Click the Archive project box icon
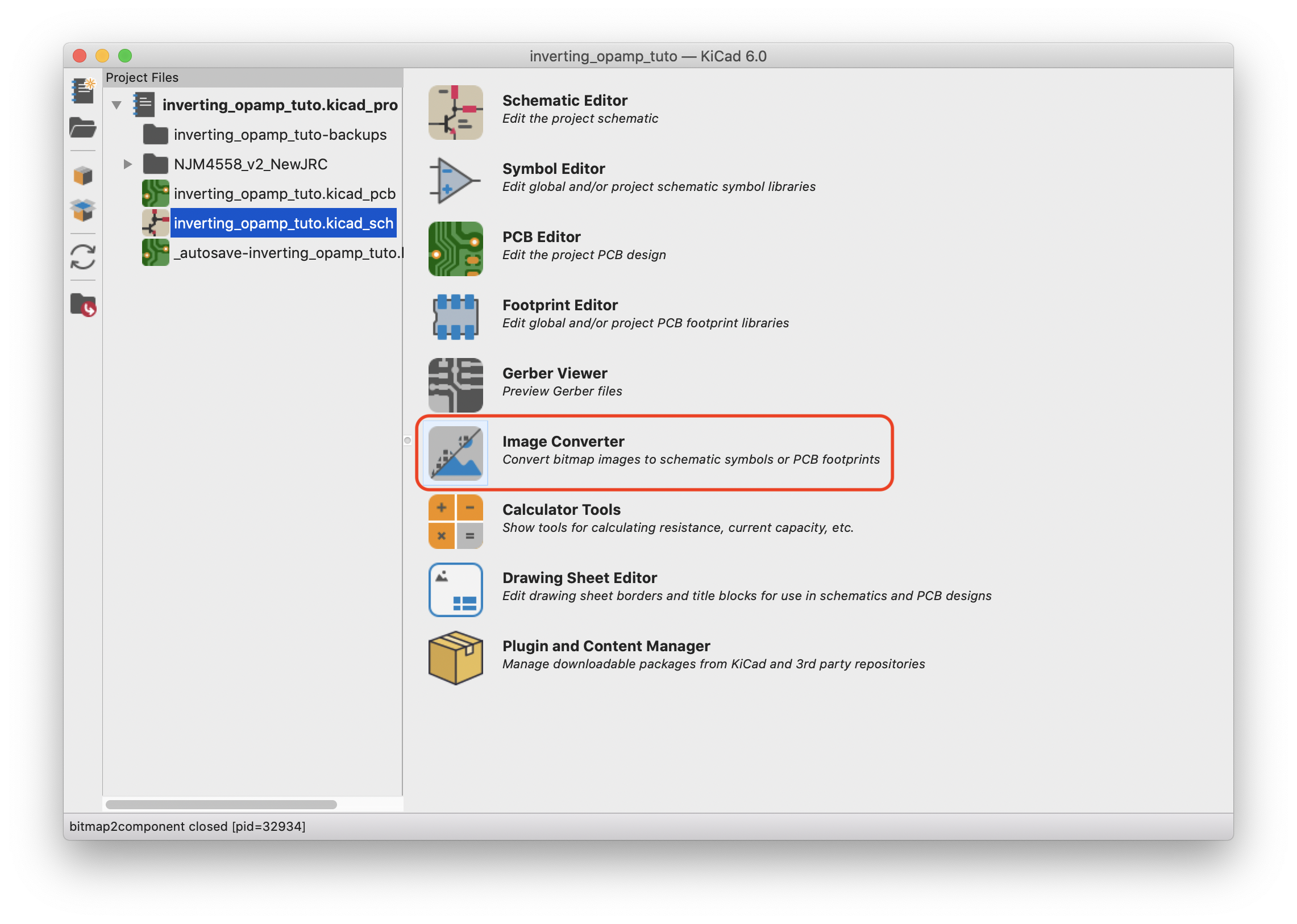Image resolution: width=1297 pixels, height=924 pixels. pyautogui.click(x=83, y=176)
